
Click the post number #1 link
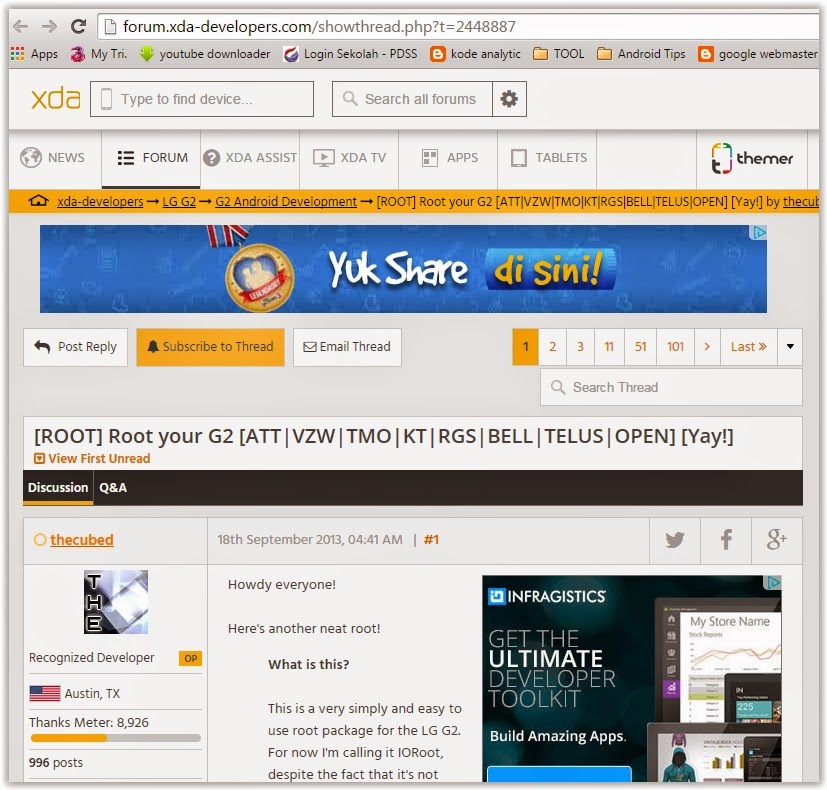click(x=431, y=539)
